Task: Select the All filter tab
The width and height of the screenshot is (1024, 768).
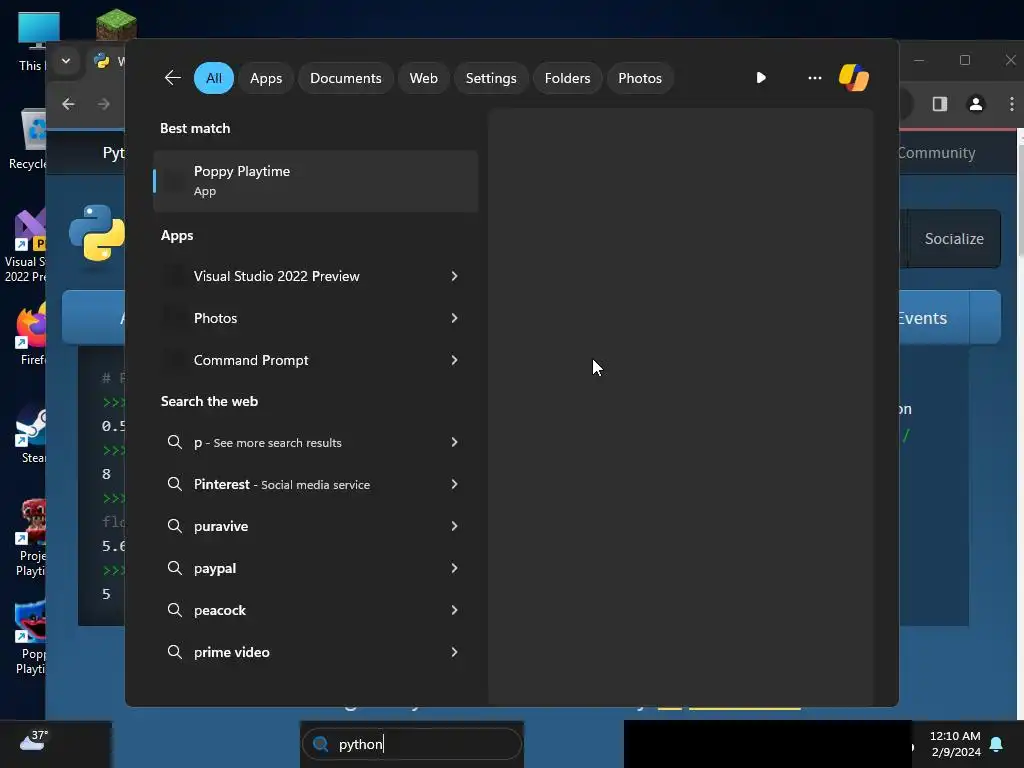Action: (214, 78)
